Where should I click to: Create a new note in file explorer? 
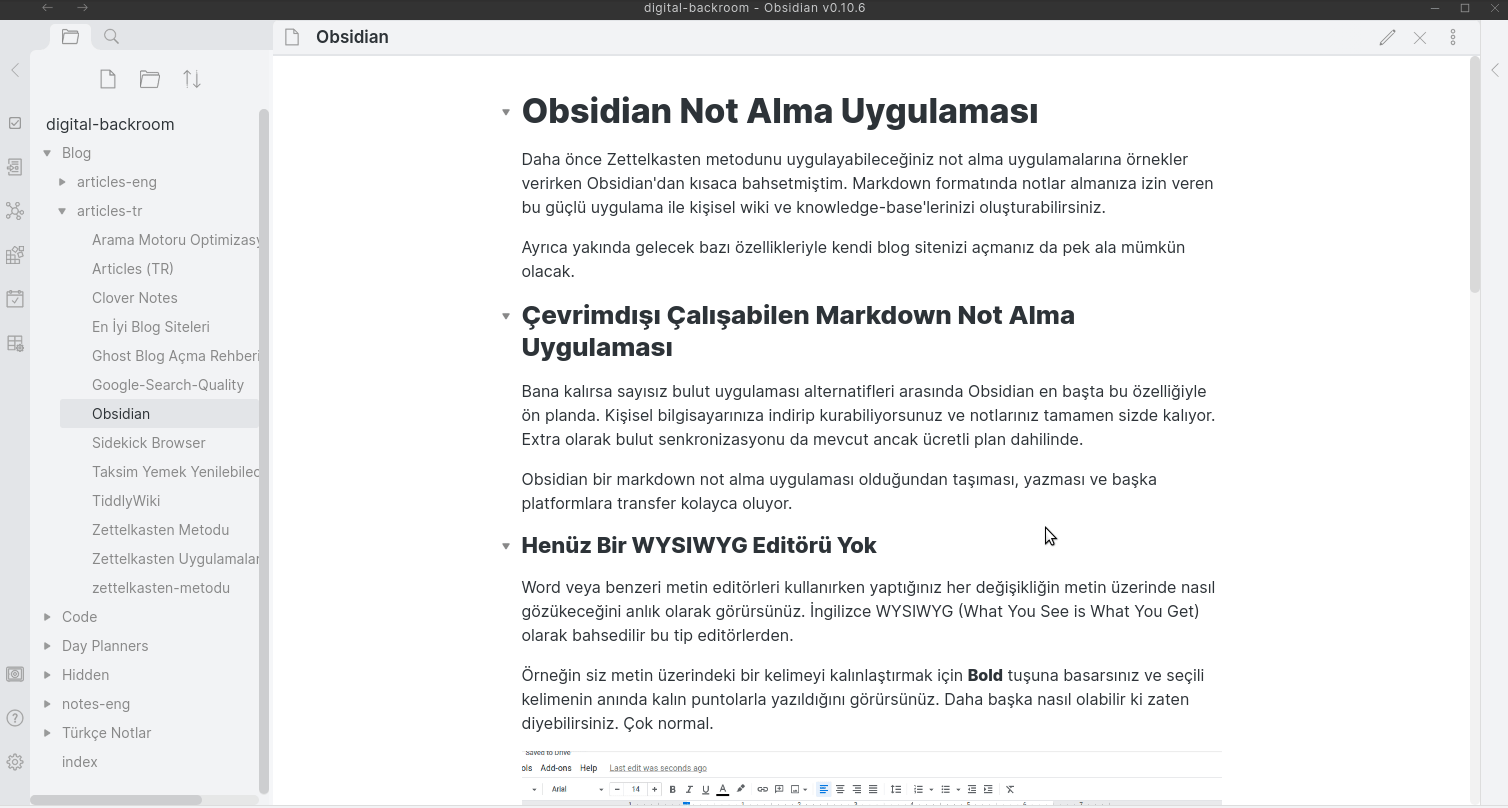click(108, 79)
